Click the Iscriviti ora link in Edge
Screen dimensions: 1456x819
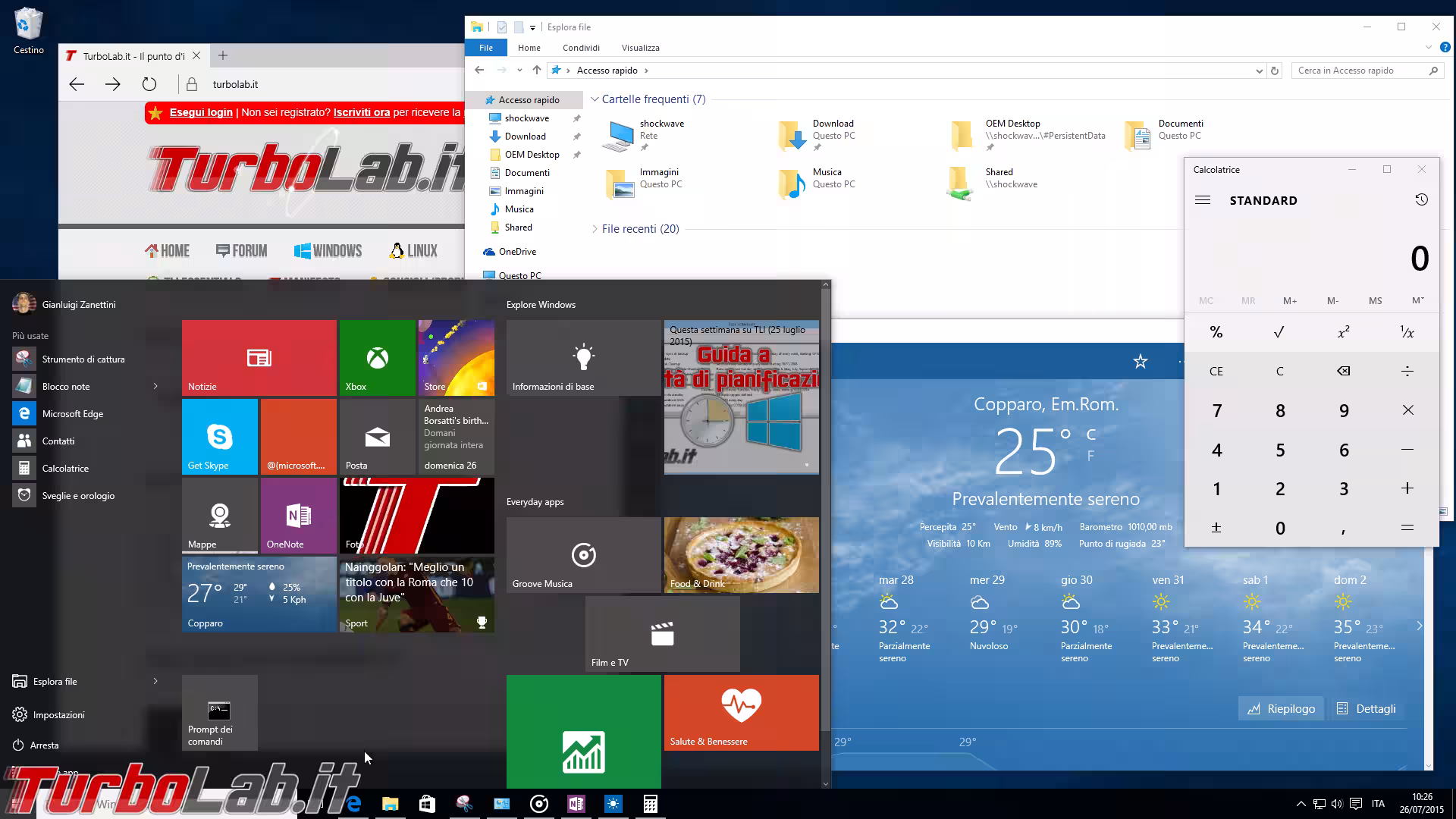click(362, 112)
